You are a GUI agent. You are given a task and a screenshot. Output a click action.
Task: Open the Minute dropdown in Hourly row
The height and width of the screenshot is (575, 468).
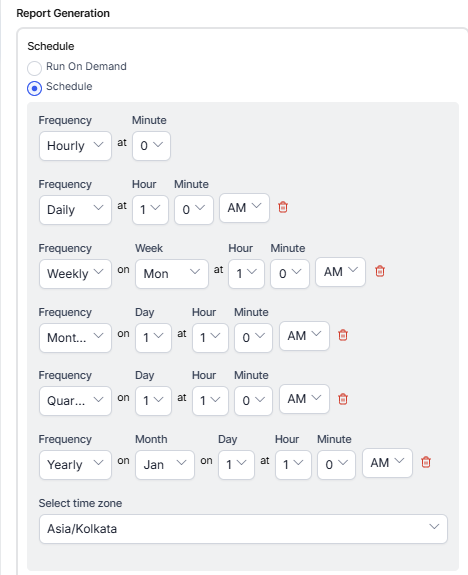[x=151, y=146]
